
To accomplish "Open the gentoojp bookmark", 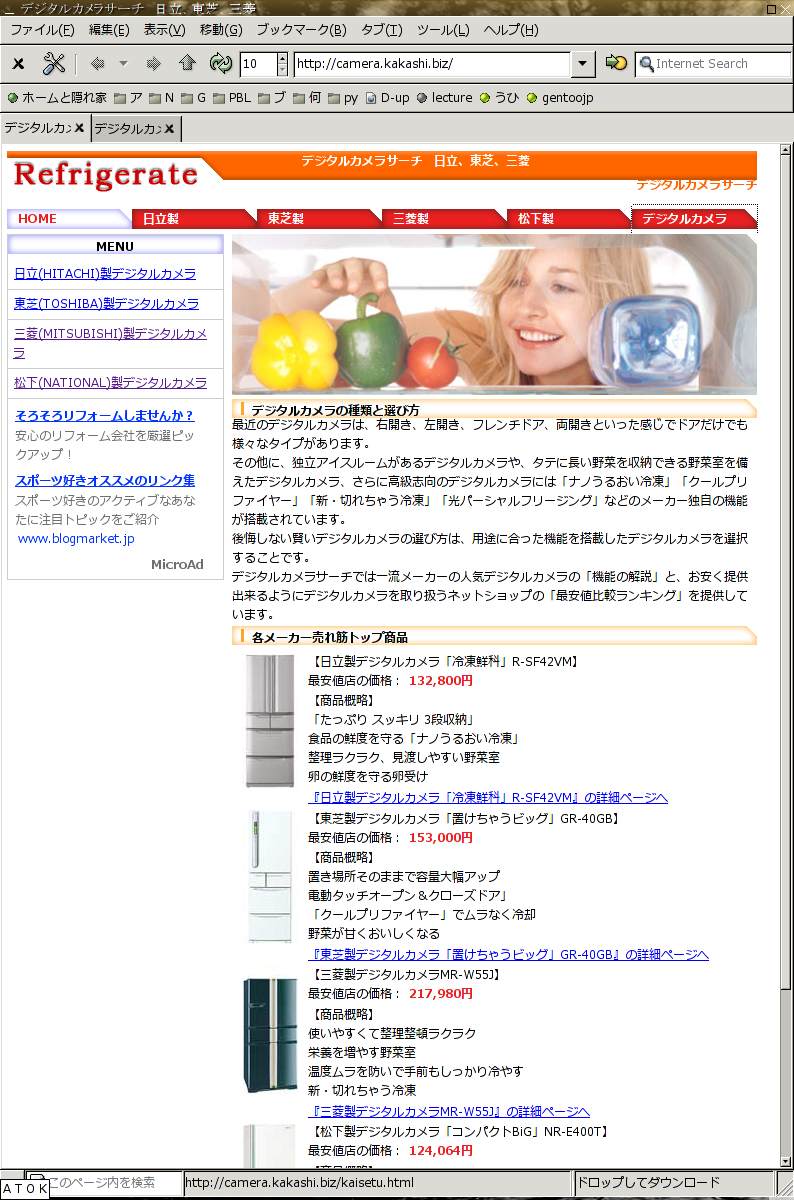I will click(561, 98).
